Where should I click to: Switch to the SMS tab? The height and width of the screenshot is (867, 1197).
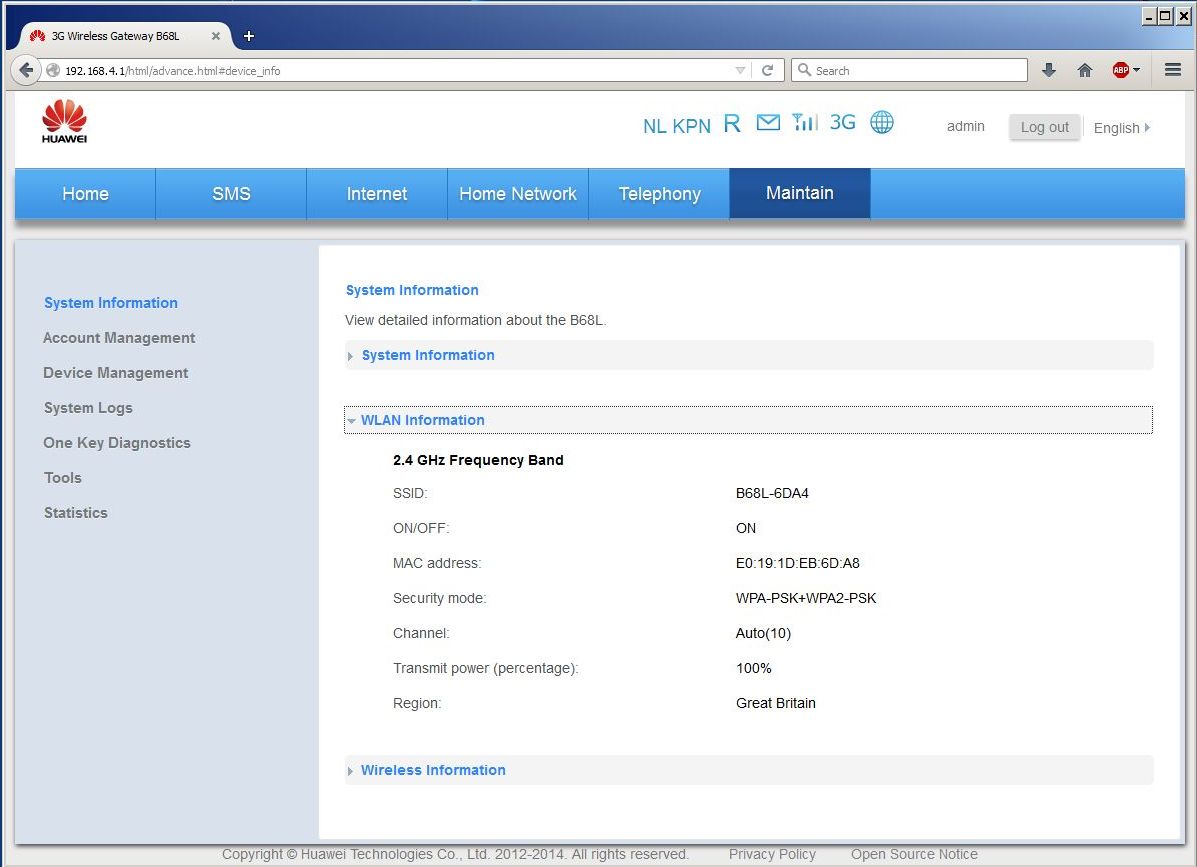point(231,194)
